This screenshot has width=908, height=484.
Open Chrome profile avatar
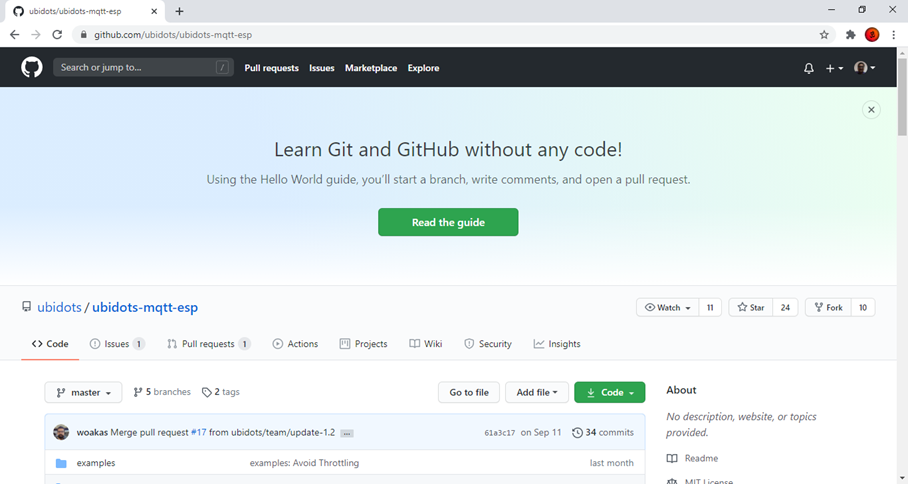(872, 35)
